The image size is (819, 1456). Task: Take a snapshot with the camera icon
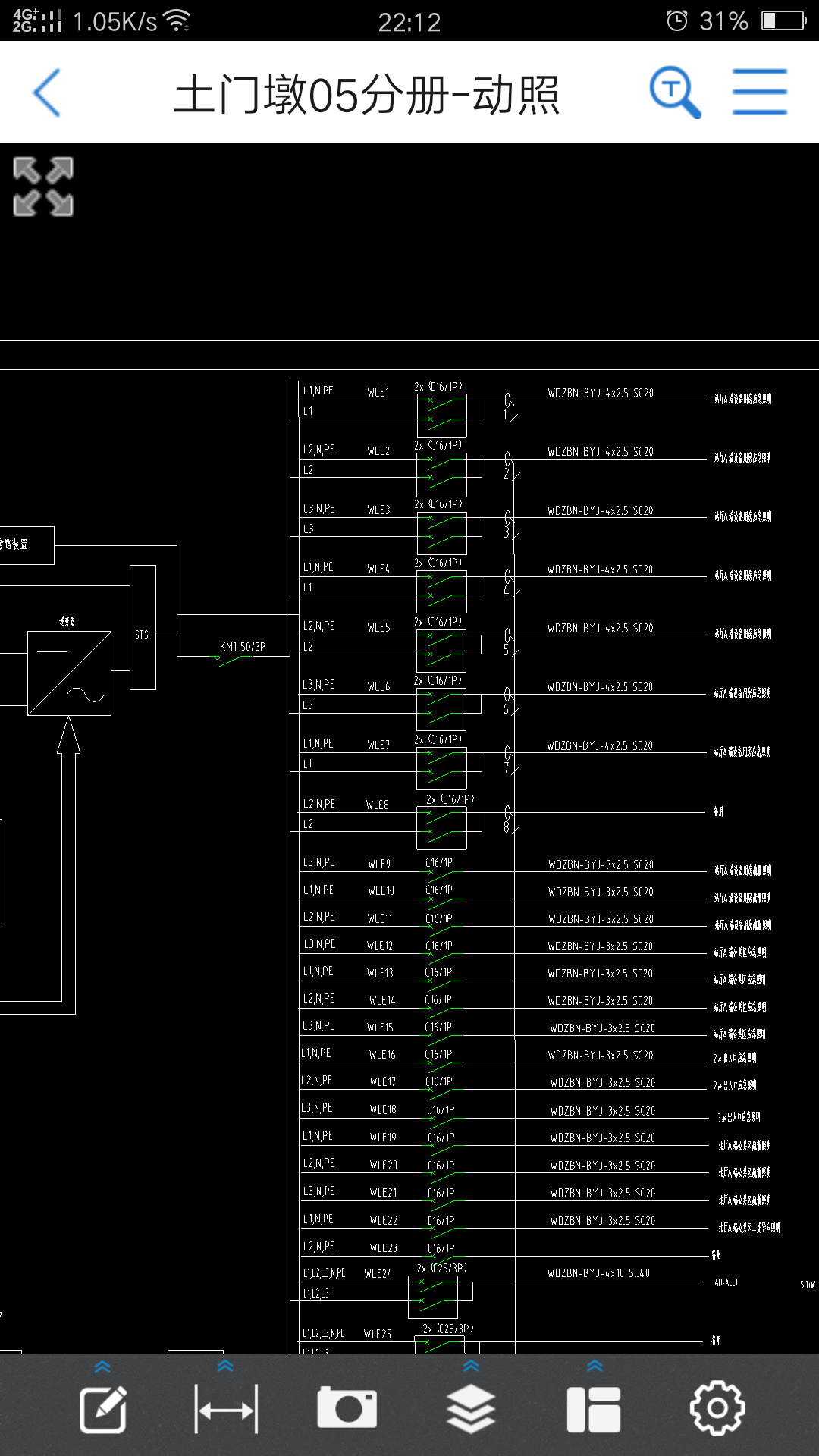347,1408
